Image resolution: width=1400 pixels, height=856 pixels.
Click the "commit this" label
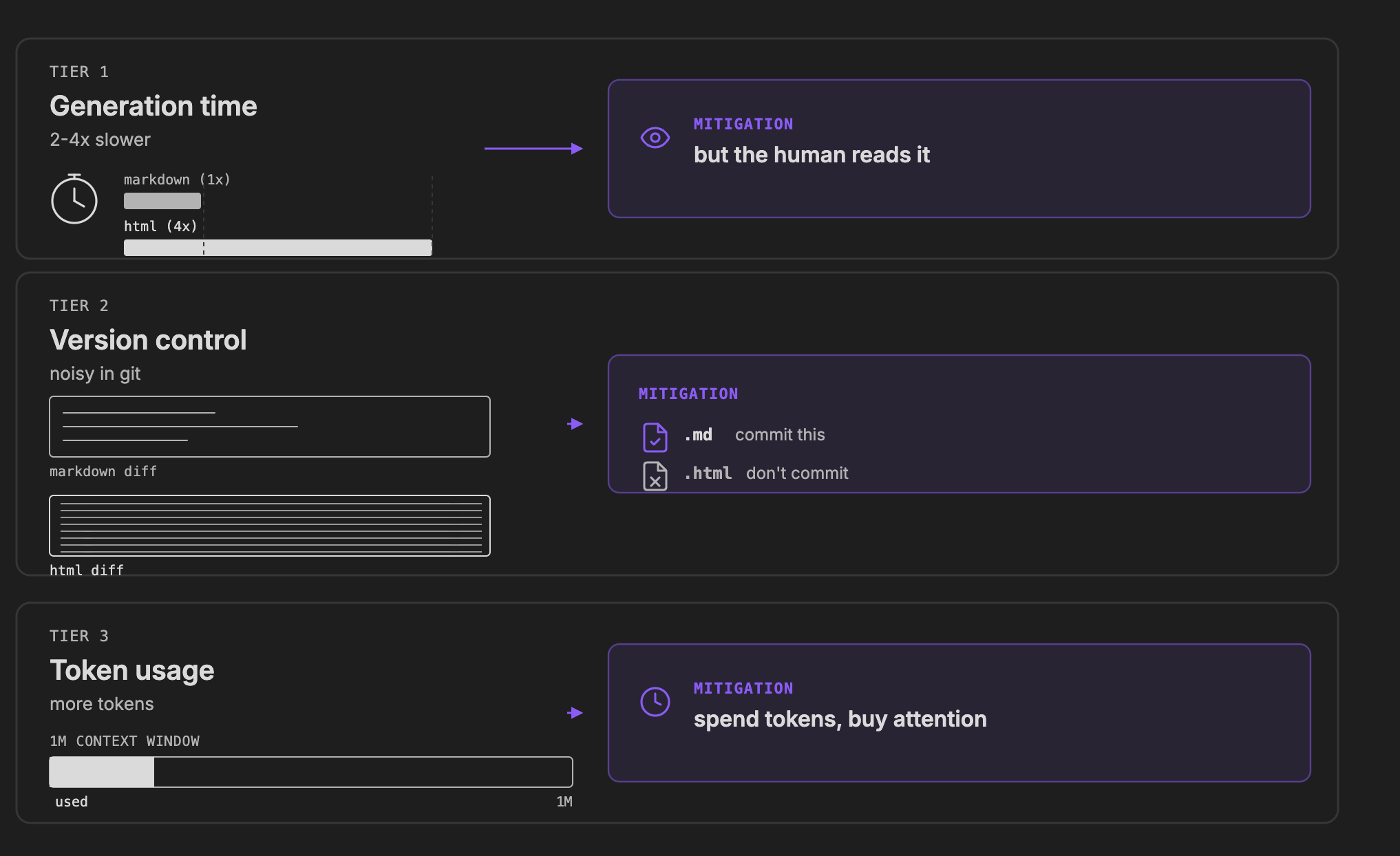click(780, 435)
